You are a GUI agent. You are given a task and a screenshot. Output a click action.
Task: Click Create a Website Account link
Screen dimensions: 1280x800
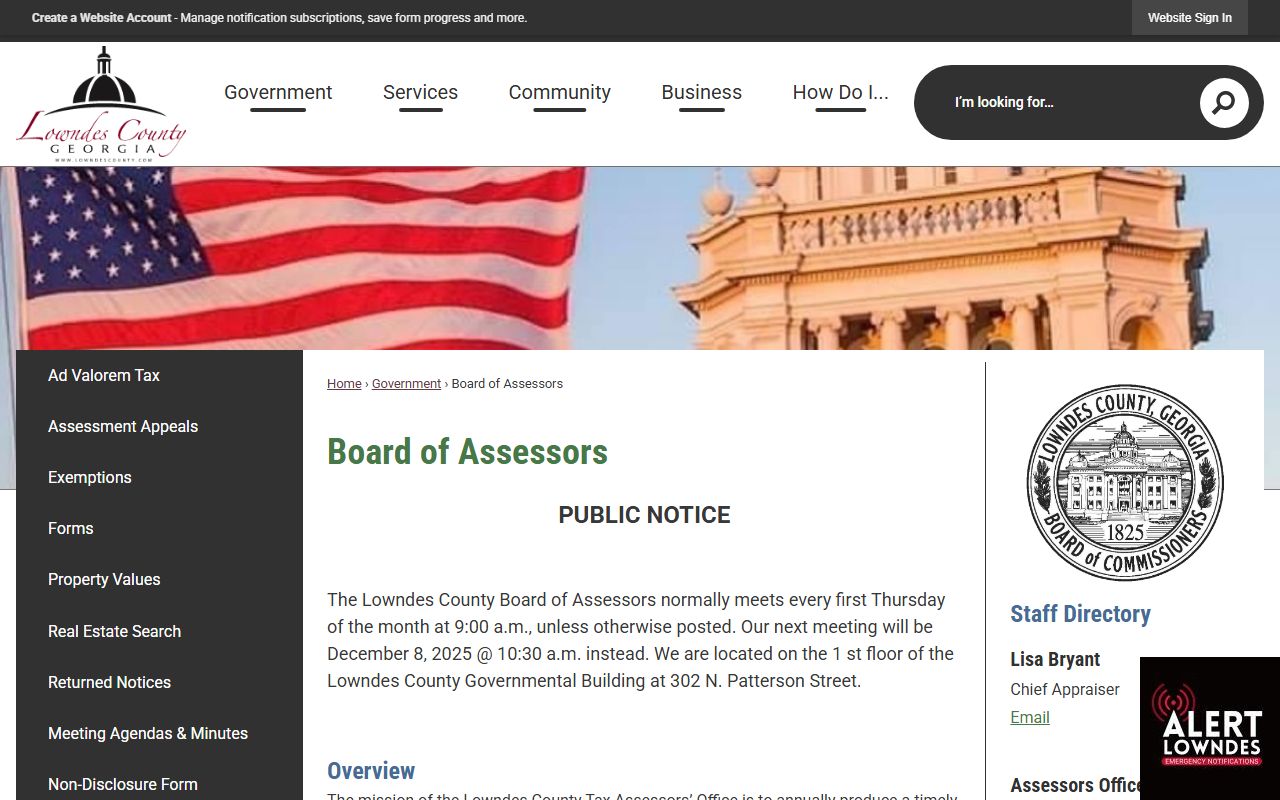pyautogui.click(x=101, y=18)
